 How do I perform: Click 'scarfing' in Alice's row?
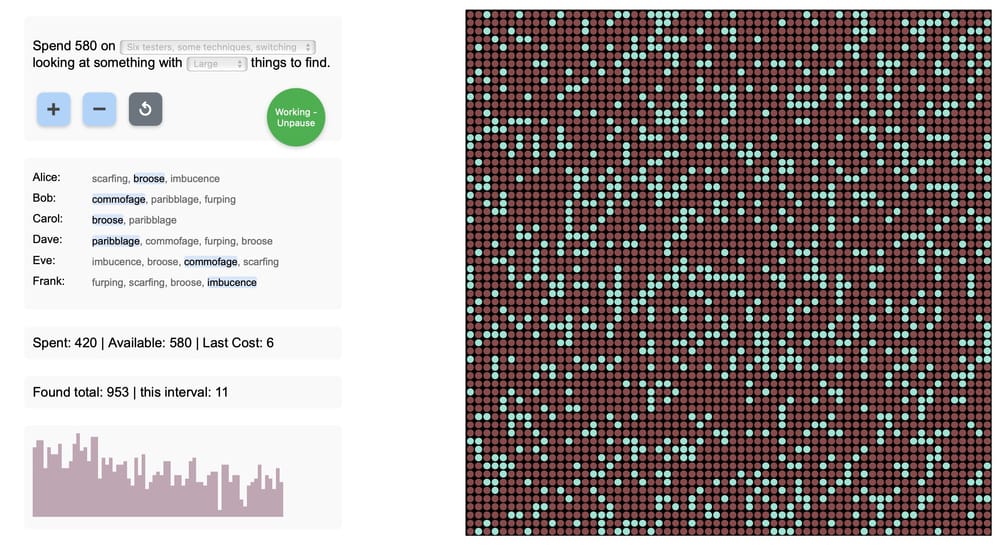click(110, 178)
